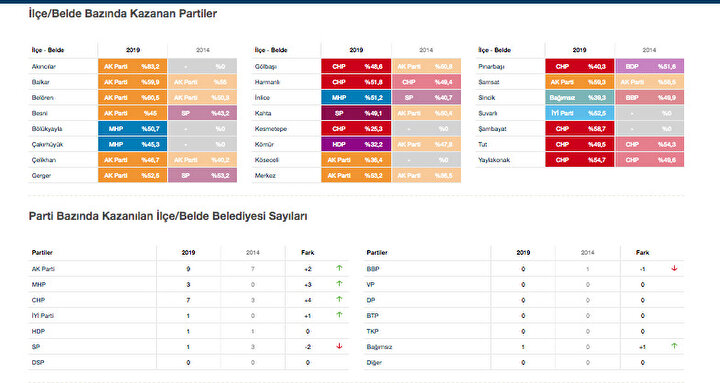Click the Gerger district name
This screenshot has height=383, width=720.
41,176
